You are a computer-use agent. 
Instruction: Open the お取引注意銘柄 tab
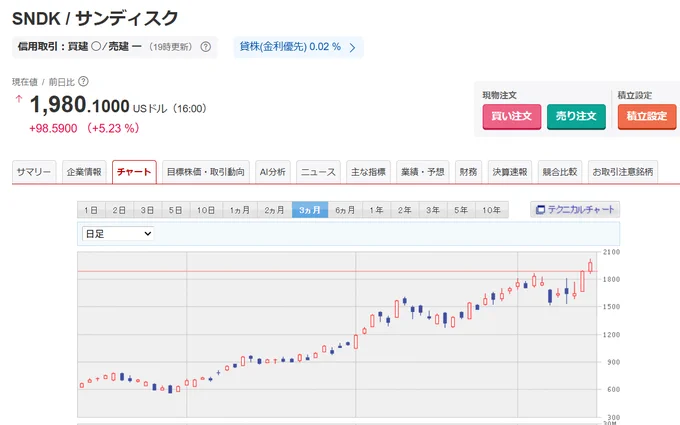pos(623,172)
